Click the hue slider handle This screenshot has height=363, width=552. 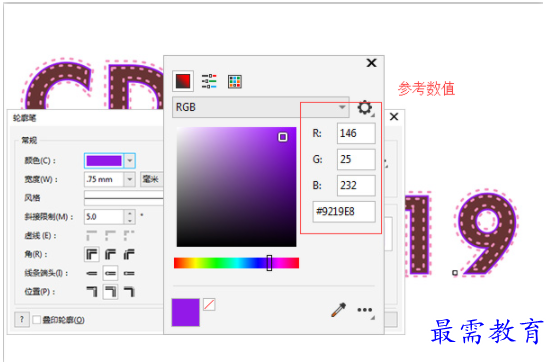(x=269, y=263)
